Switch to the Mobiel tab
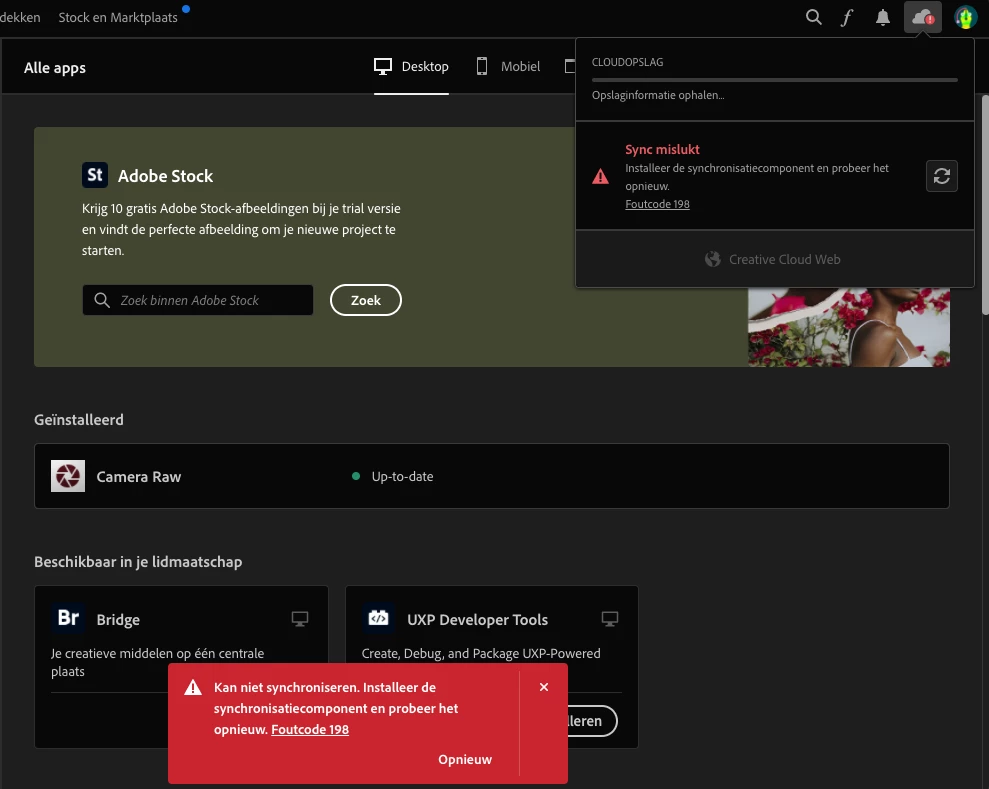Image resolution: width=989 pixels, height=789 pixels. click(x=508, y=66)
